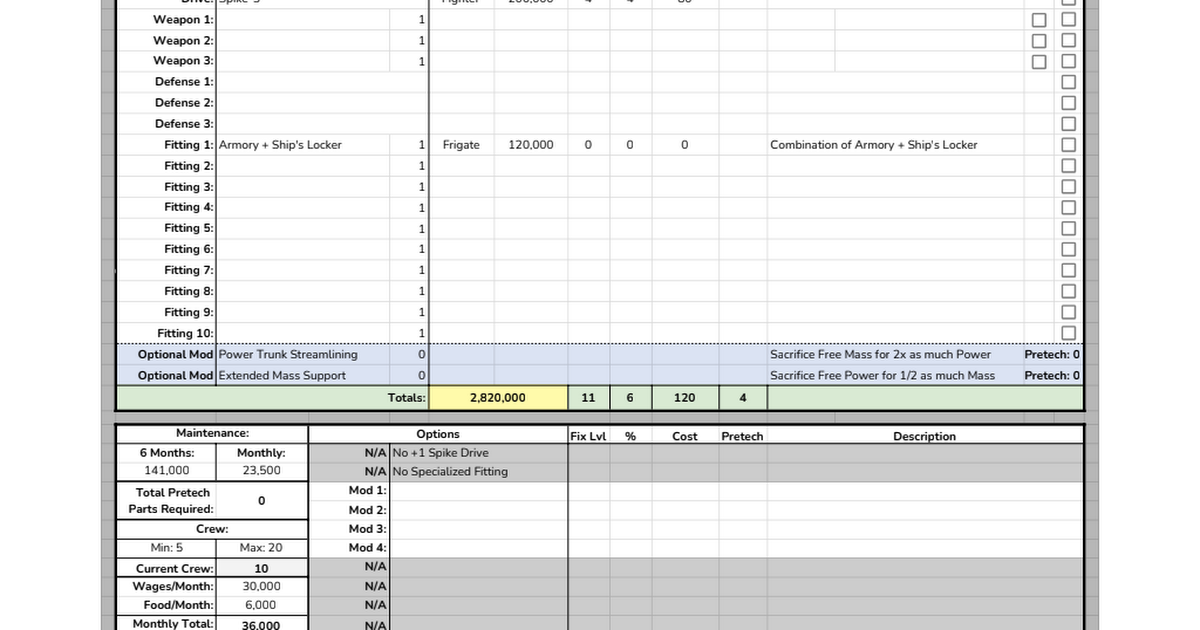The width and height of the screenshot is (1200, 630).
Task: Select the Current Crew value 10
Action: (261, 568)
